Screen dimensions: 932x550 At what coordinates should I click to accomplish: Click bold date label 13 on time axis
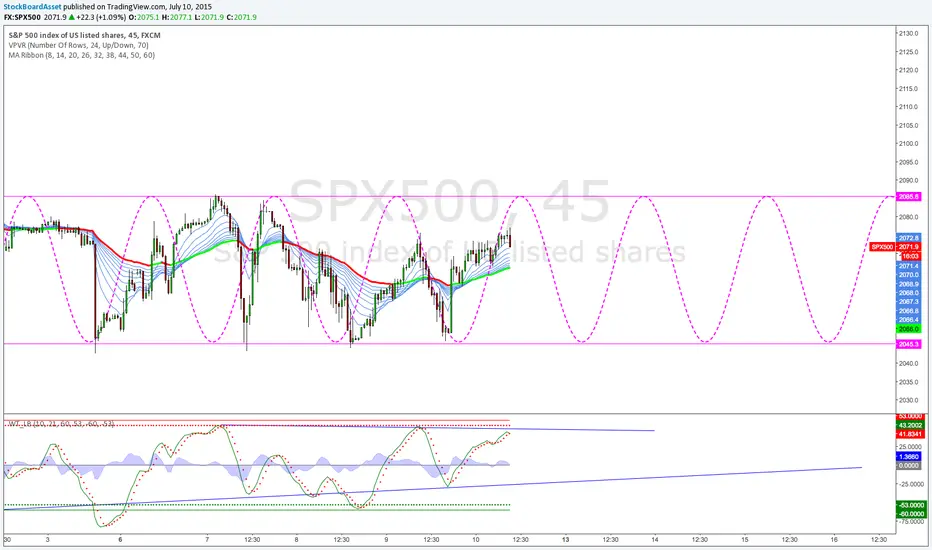(566, 540)
